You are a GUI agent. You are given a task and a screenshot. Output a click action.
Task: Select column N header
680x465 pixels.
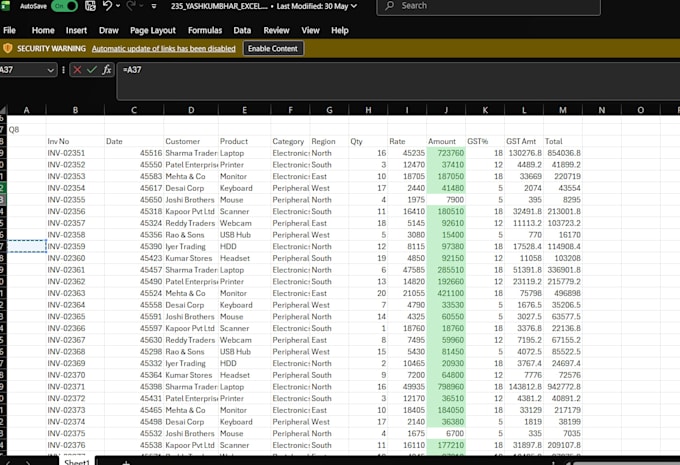pyautogui.click(x=602, y=110)
